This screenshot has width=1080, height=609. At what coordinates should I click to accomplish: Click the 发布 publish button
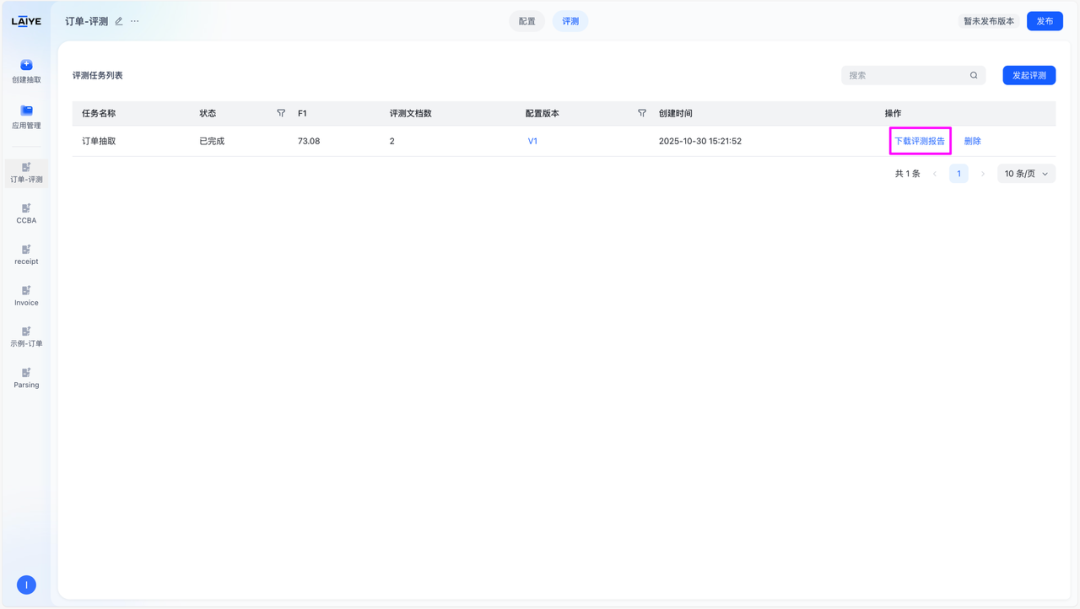tap(1044, 20)
